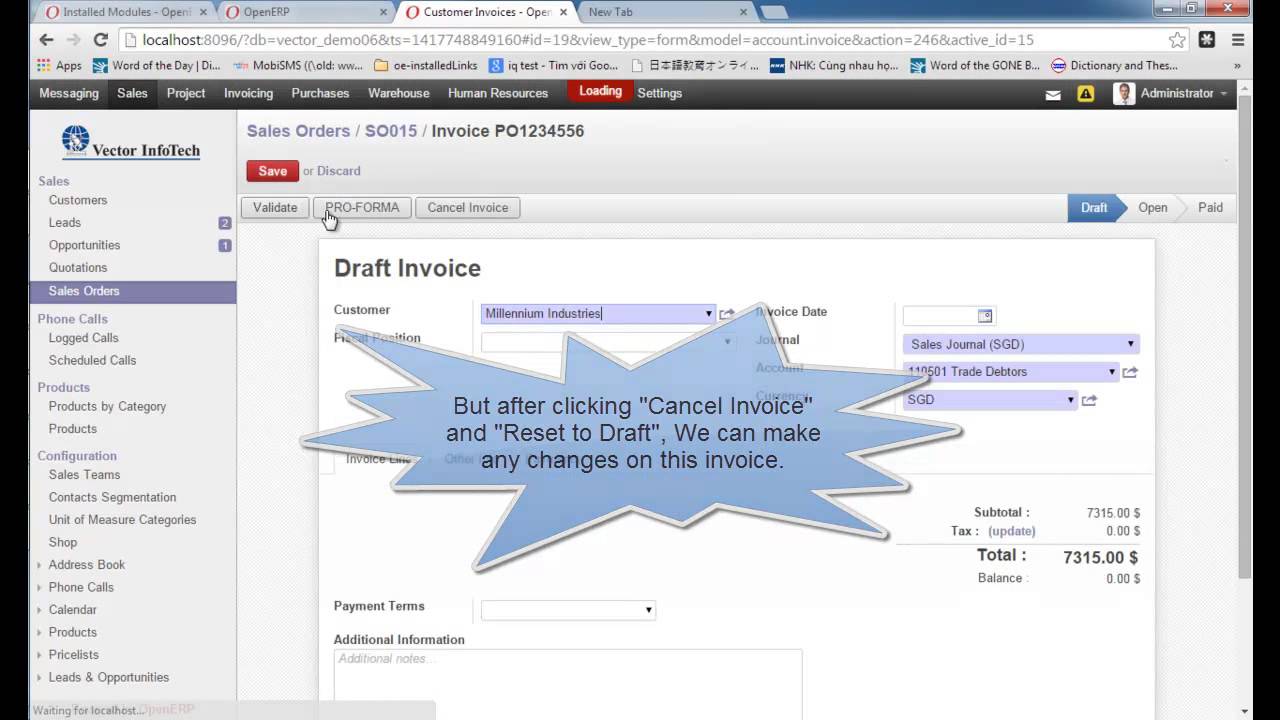Open the Invoice Date calendar picker icon

(x=985, y=316)
